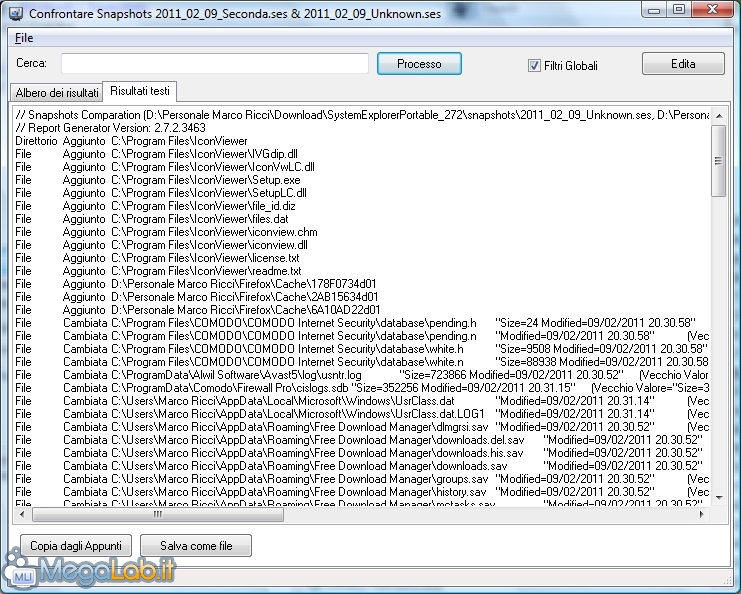Viewport: 741px width, 594px height.
Task: Click the IconViewer\Setup.exe line
Action: click(x=158, y=180)
